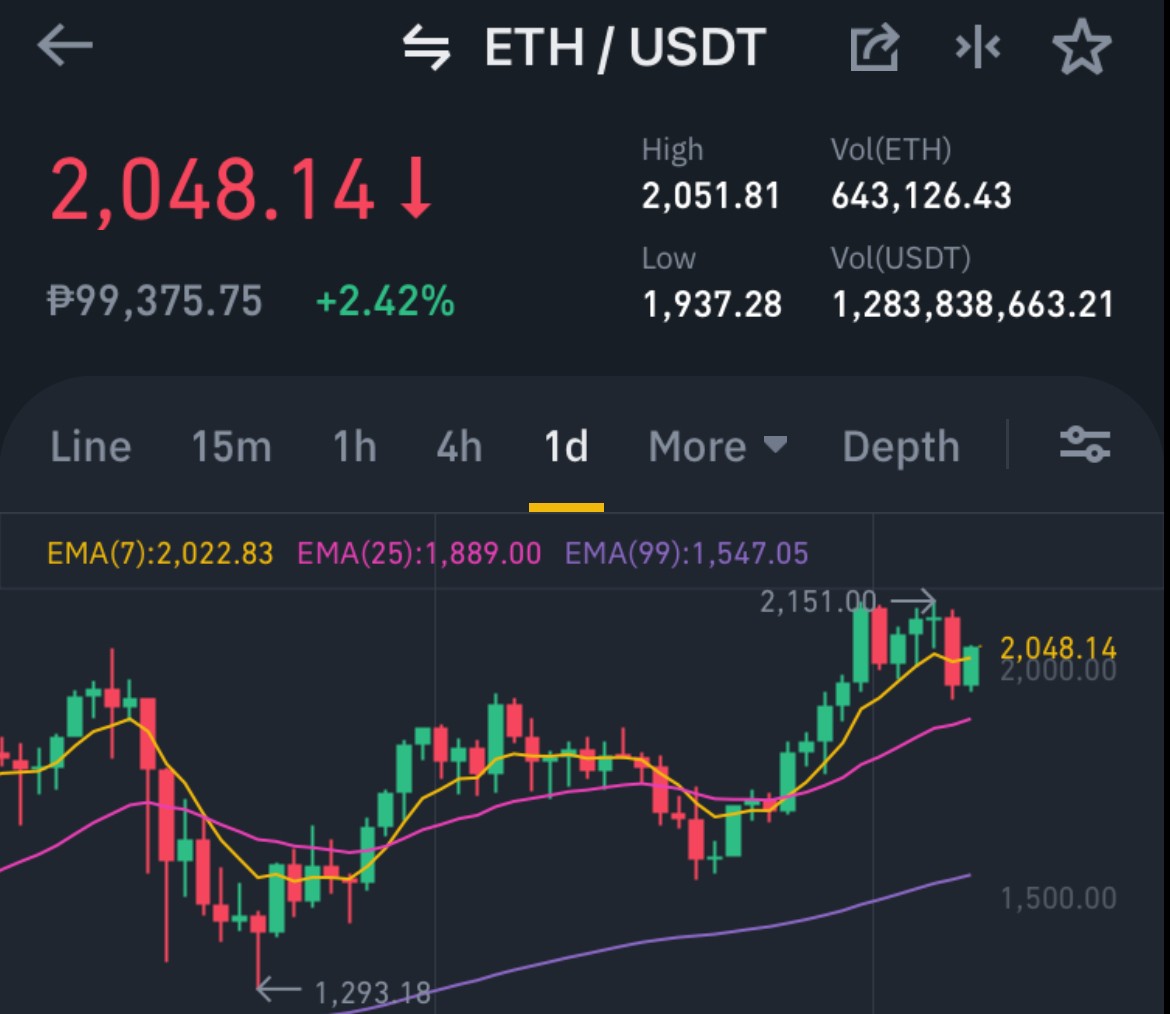Tap the swap pair arrows icon

[427, 47]
